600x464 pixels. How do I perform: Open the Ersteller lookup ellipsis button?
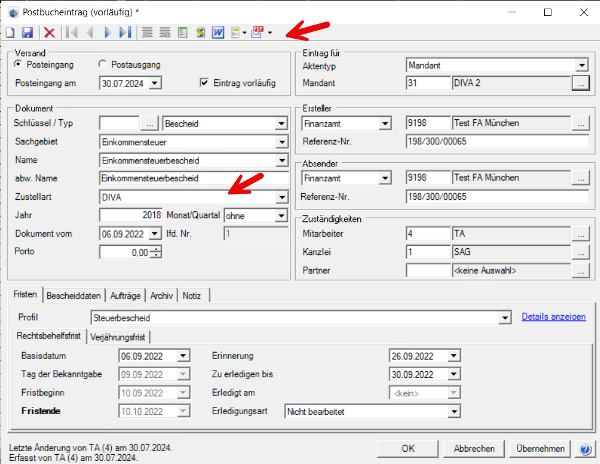pyautogui.click(x=580, y=123)
